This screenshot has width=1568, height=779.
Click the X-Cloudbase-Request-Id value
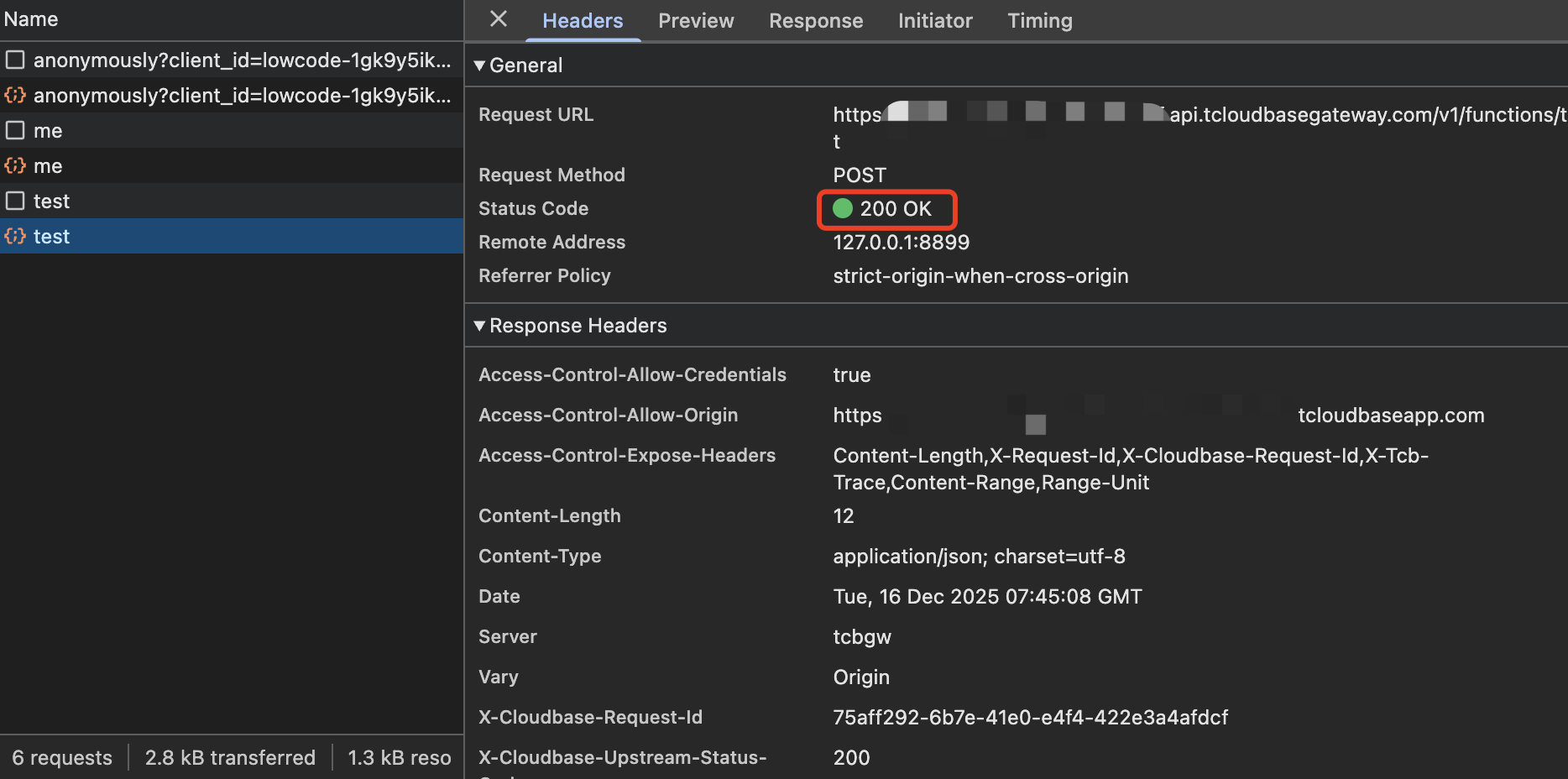coord(1030,718)
